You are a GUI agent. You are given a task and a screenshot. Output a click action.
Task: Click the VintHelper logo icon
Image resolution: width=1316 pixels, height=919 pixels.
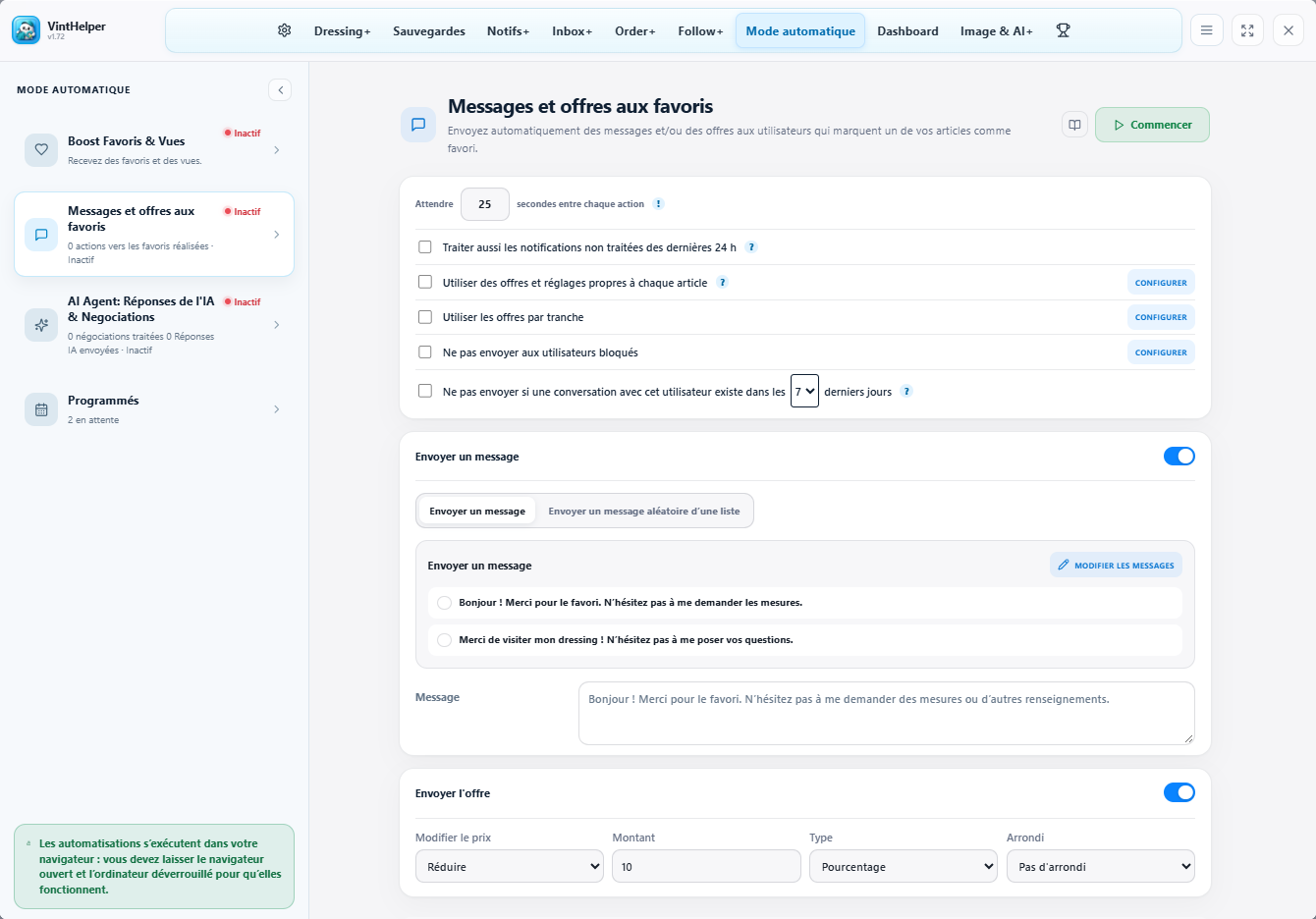[27, 30]
